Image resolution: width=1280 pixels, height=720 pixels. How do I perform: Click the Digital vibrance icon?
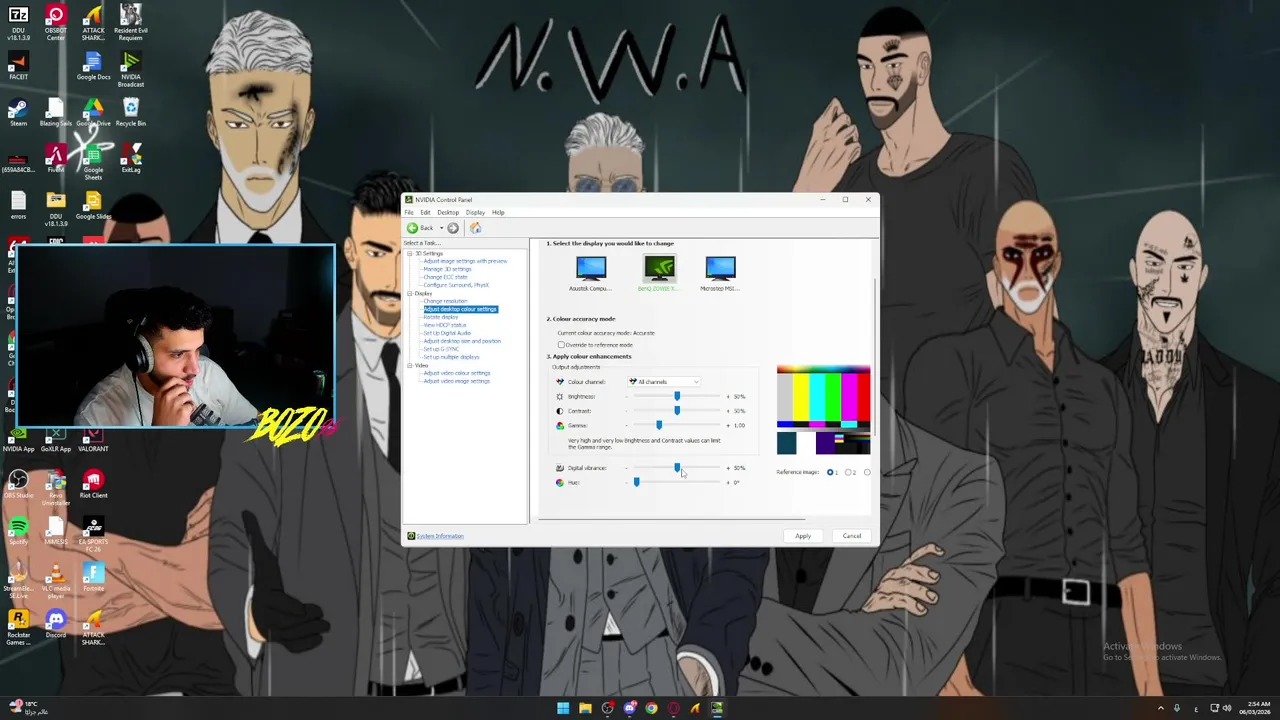[560, 468]
